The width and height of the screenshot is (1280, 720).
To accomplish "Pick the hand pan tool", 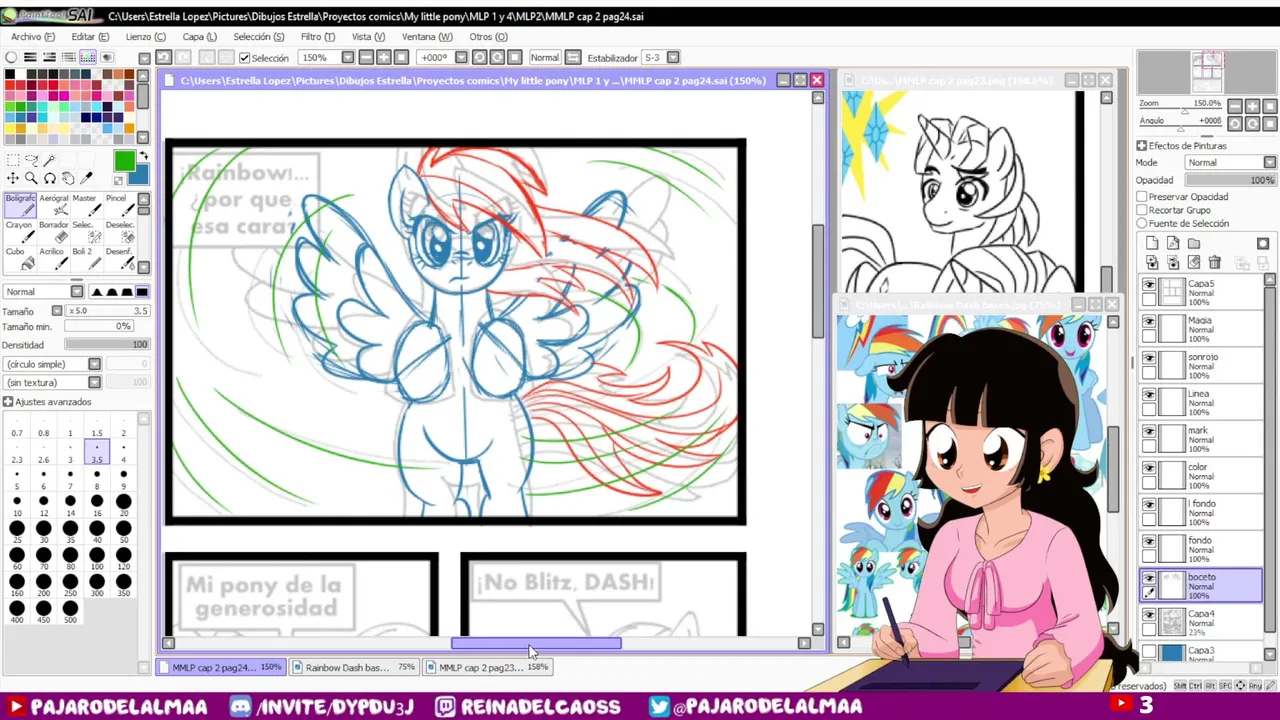I will coord(67,178).
